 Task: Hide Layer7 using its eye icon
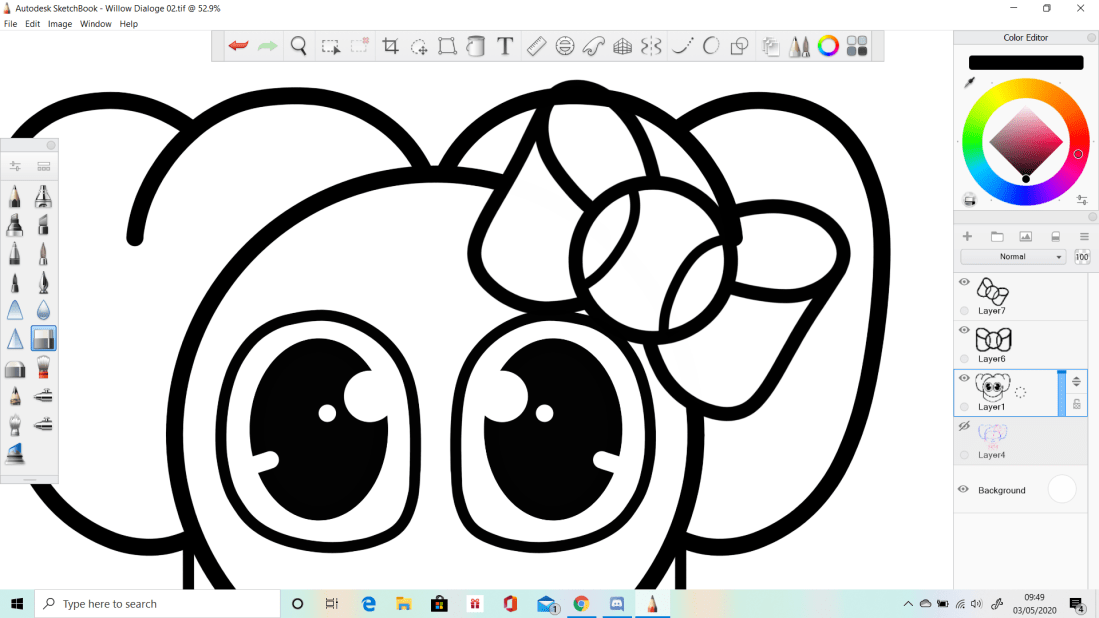964,282
